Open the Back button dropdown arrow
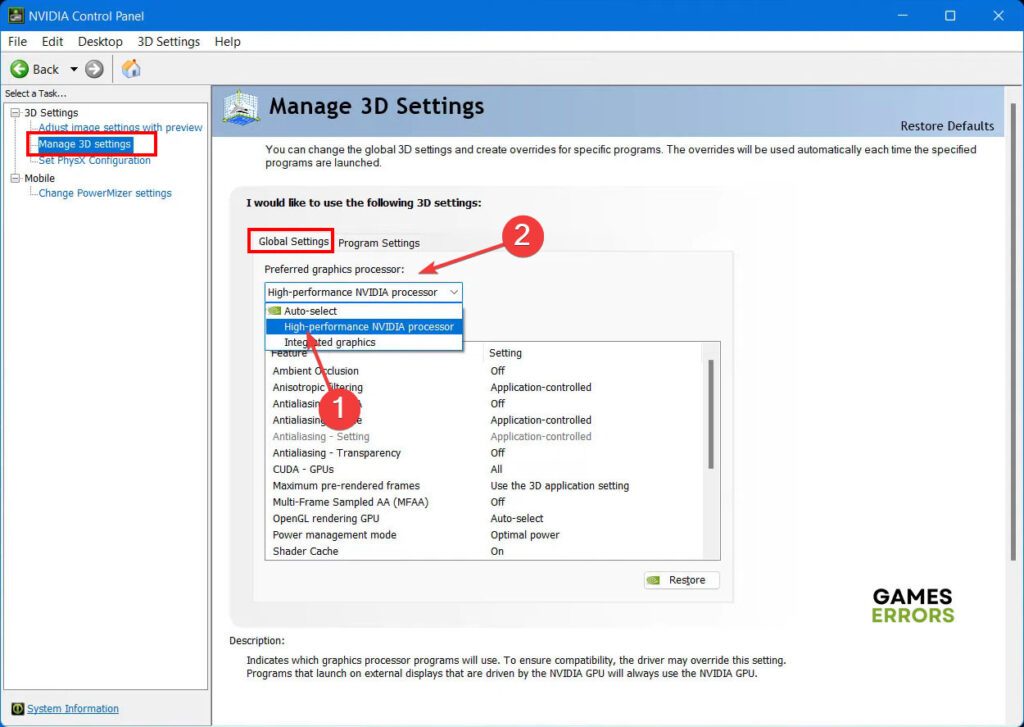The width and height of the screenshot is (1024, 727). pos(73,69)
